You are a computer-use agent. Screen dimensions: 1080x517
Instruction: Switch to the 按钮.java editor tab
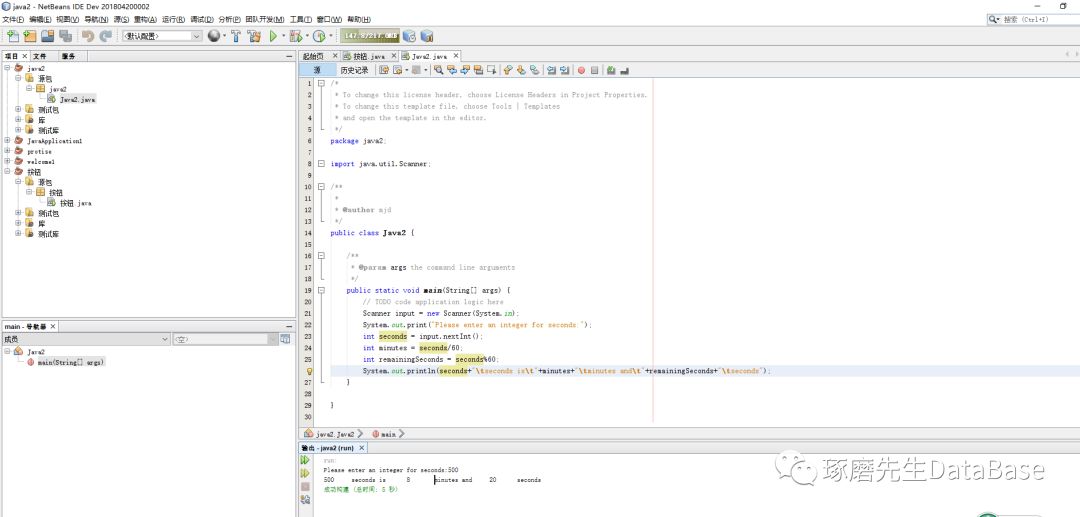tap(369, 56)
